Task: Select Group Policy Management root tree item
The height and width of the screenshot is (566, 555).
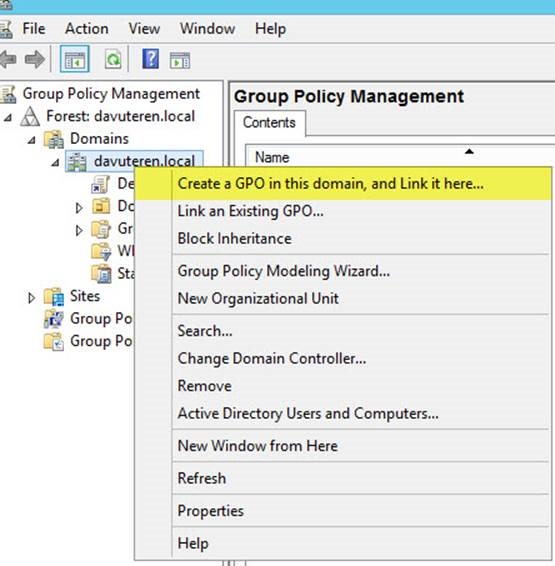Action: pos(111,94)
